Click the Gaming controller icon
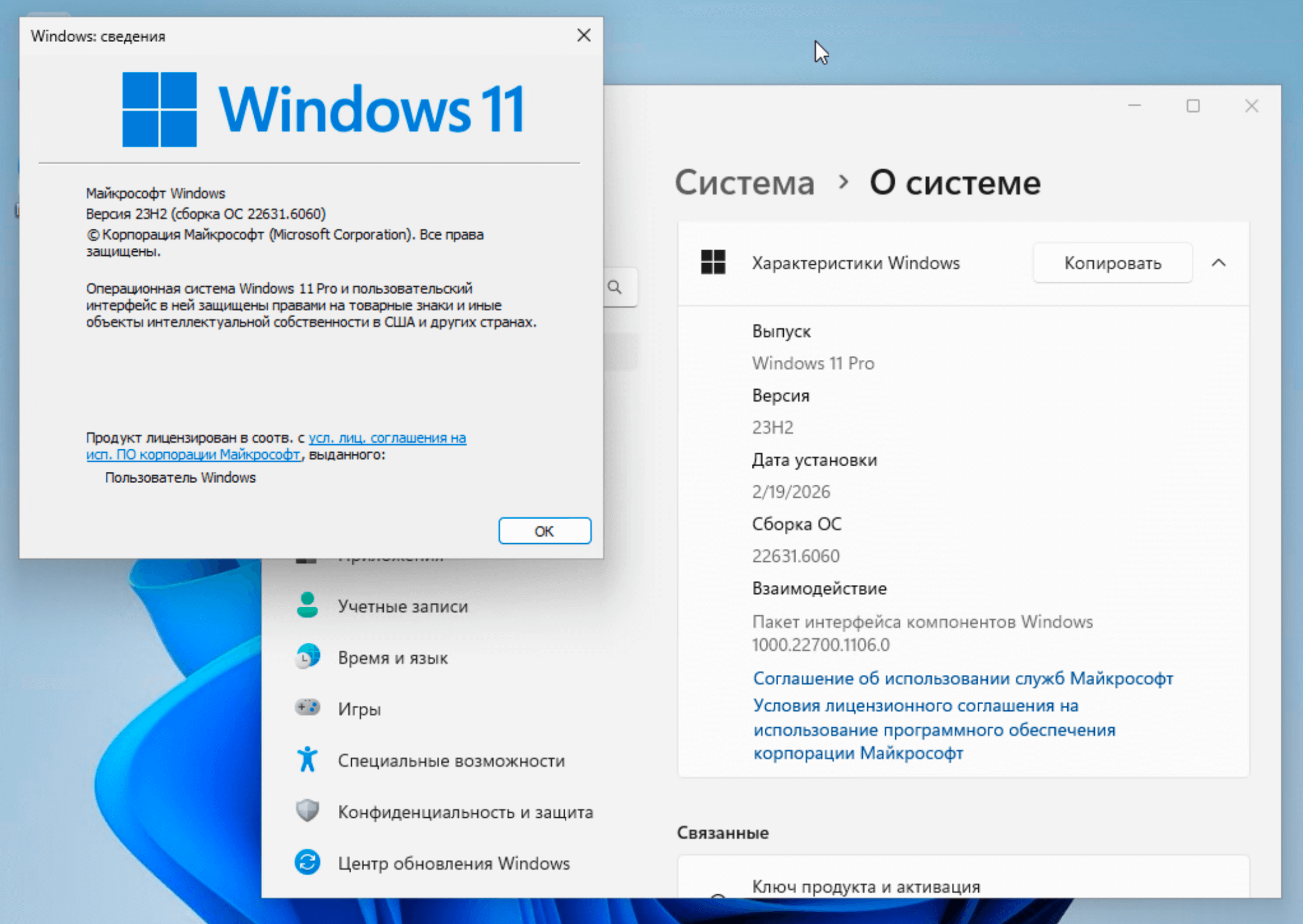The image size is (1303, 924). click(x=307, y=708)
